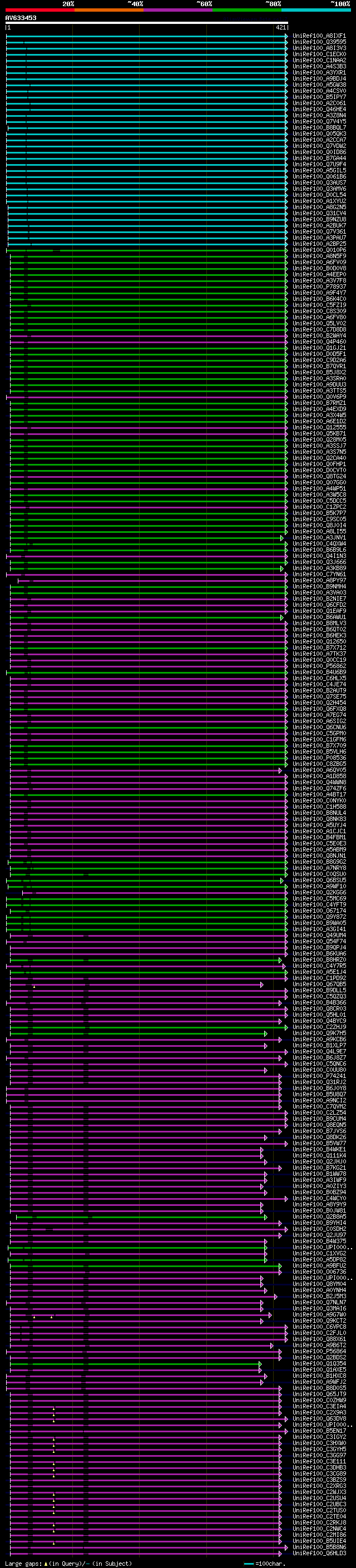
Task: Select hit label UniRef100_A8IXF1
Action: click(x=319, y=36)
